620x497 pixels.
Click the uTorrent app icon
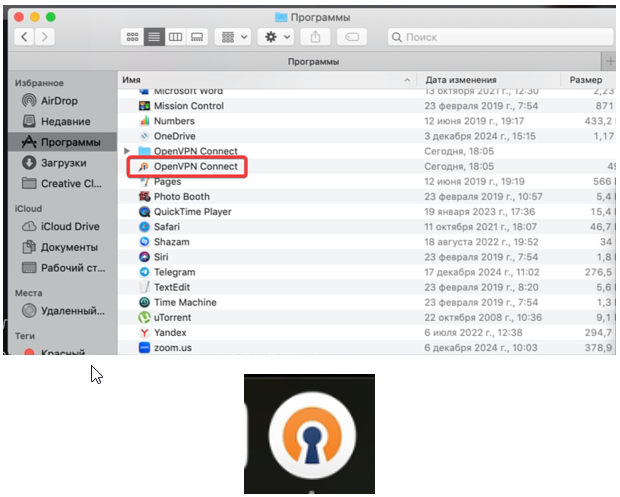click(144, 317)
